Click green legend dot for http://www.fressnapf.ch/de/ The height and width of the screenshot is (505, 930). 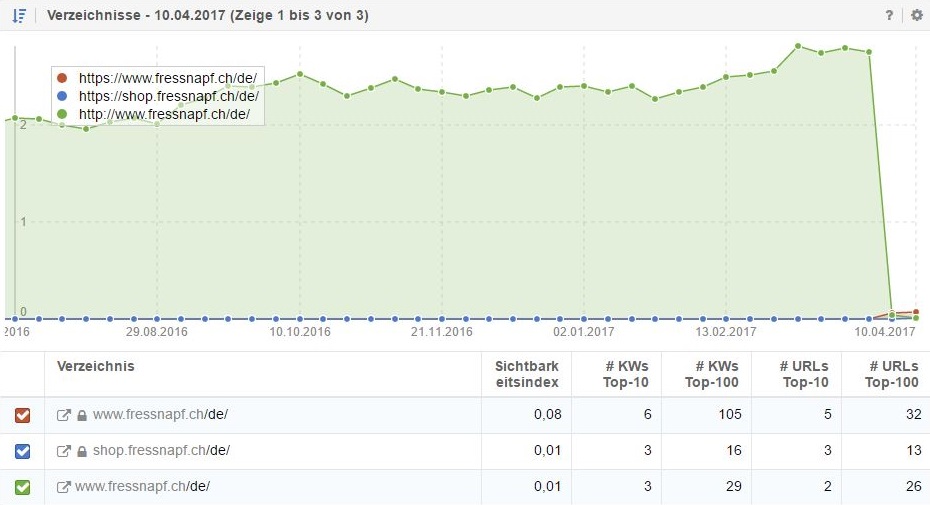point(63,115)
